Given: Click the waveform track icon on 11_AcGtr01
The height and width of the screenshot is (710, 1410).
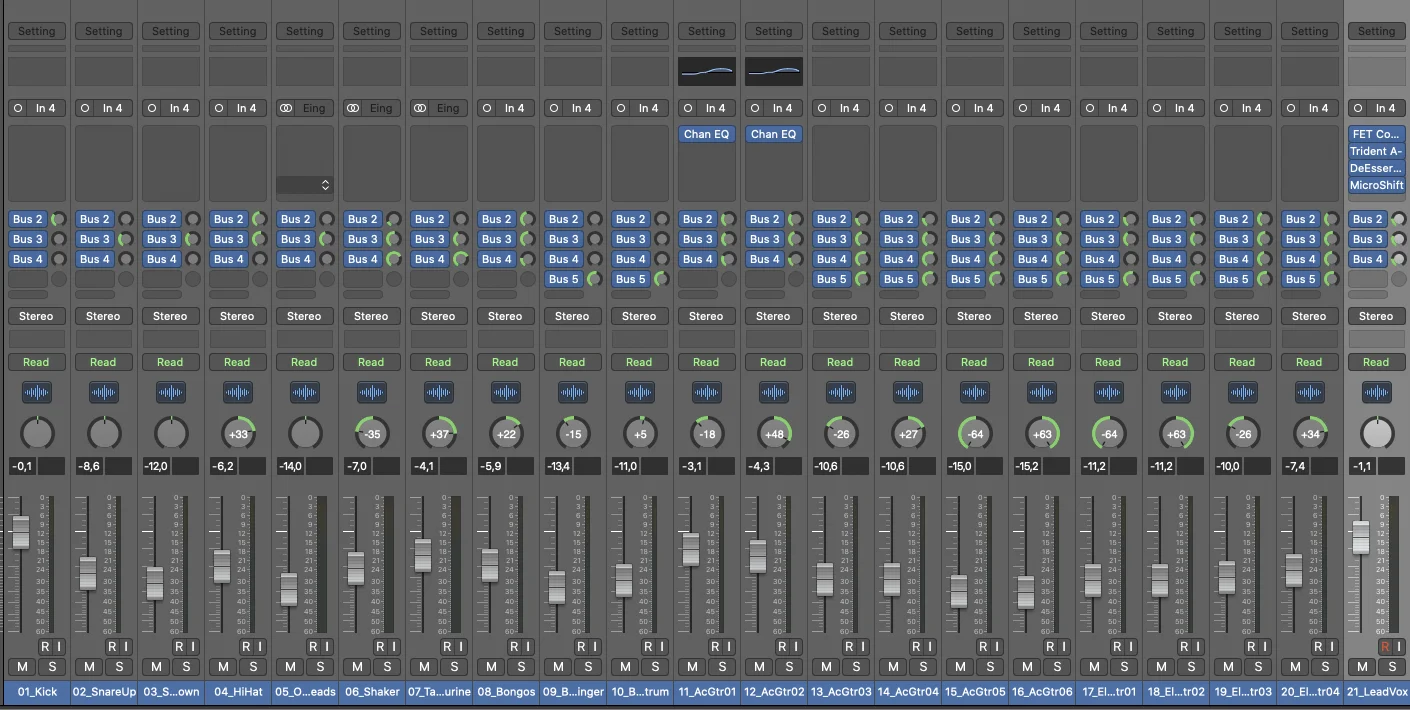Looking at the screenshot, I should 706,393.
